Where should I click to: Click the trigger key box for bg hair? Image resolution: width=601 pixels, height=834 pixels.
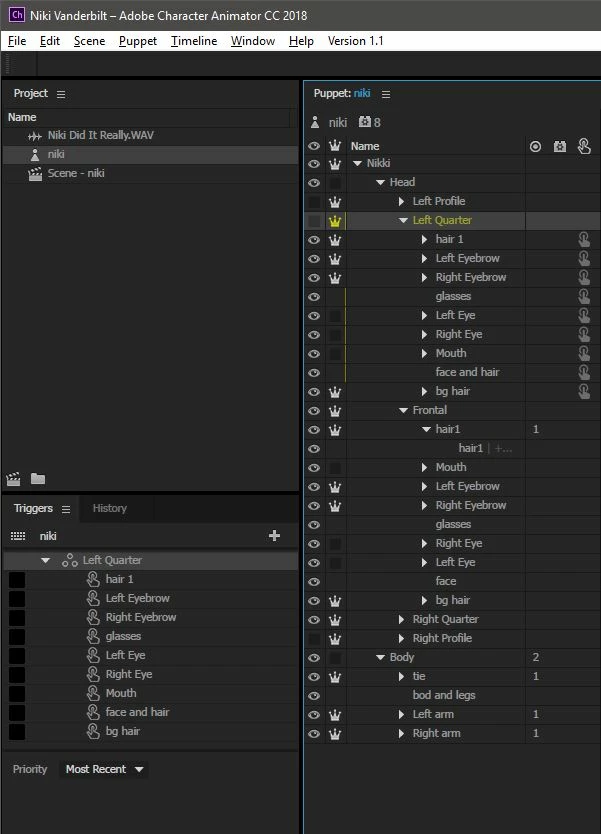17,732
